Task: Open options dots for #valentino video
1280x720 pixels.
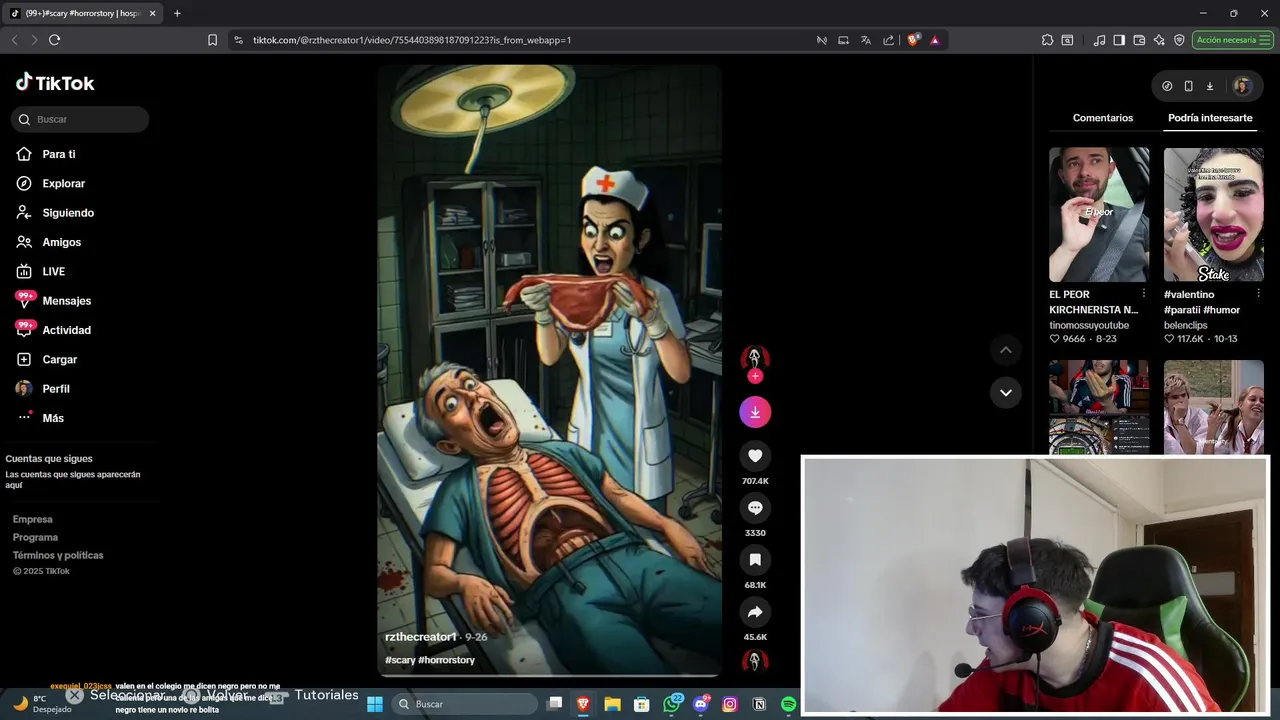Action: coord(1258,294)
